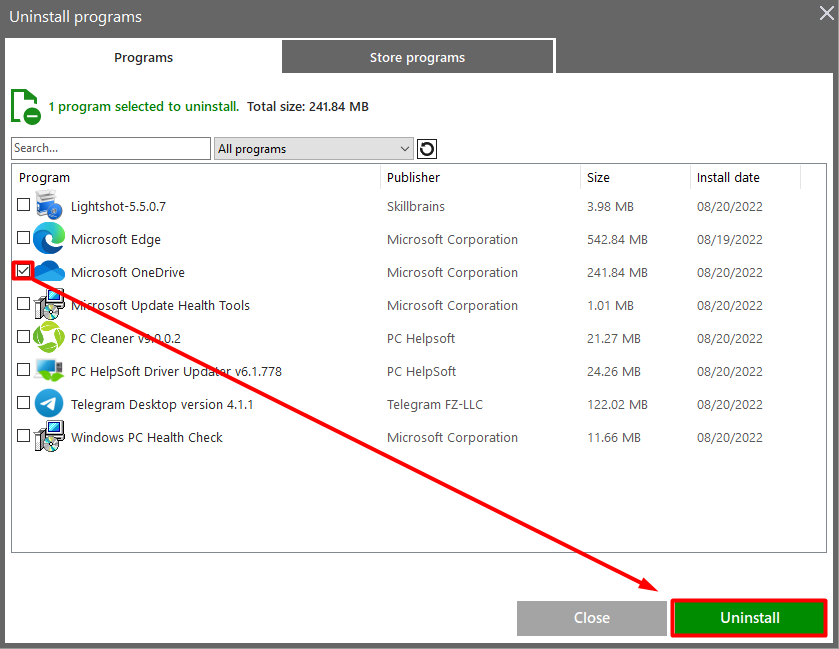Click the 3.98 MB size value
Image resolution: width=839 pixels, height=649 pixels.
coord(610,207)
